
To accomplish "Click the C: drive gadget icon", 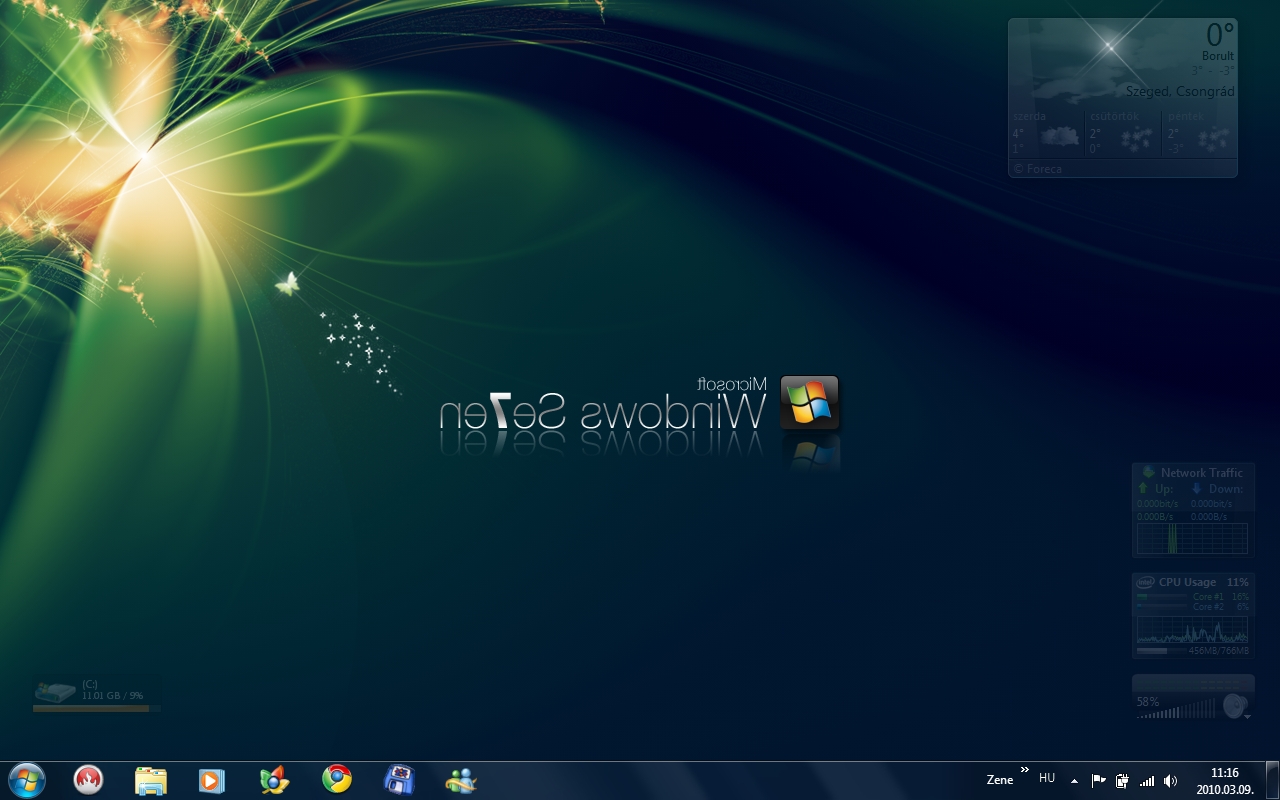I will pyautogui.click(x=55, y=691).
